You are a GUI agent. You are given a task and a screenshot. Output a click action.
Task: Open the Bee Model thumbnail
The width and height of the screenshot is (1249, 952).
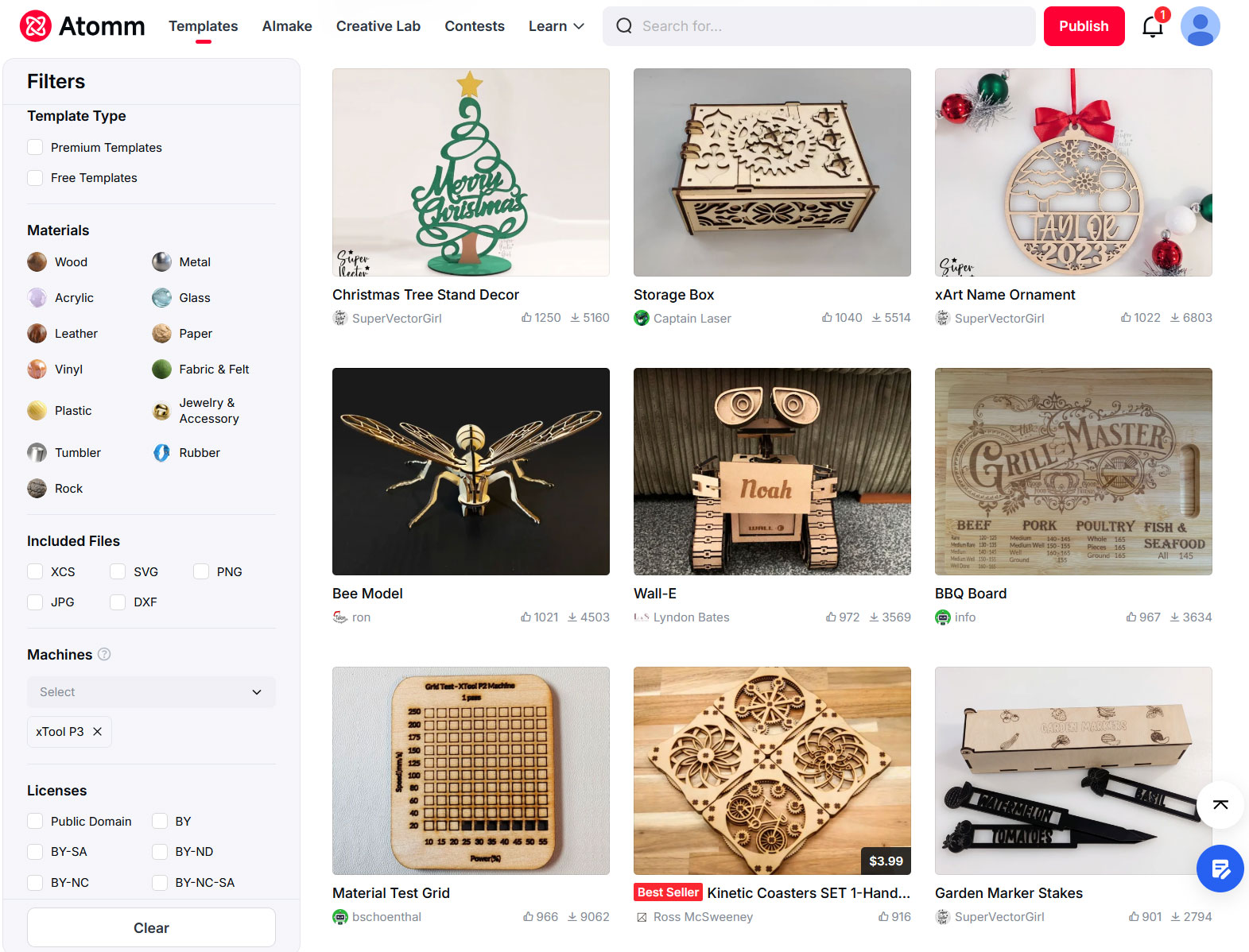471,471
